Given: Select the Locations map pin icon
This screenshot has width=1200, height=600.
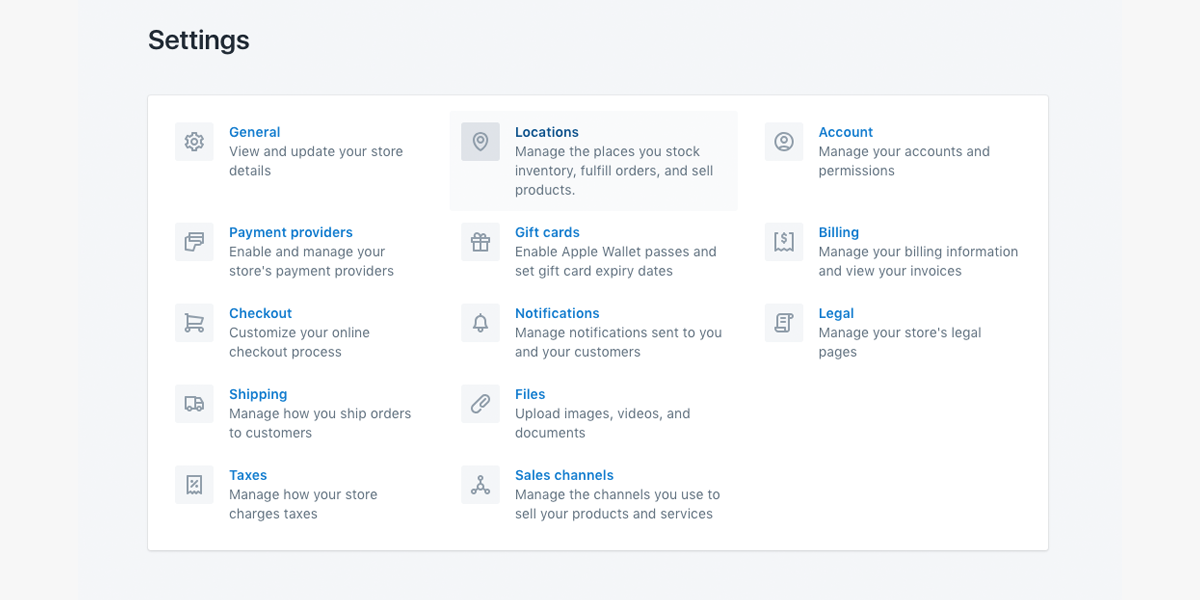Looking at the screenshot, I should 480,142.
